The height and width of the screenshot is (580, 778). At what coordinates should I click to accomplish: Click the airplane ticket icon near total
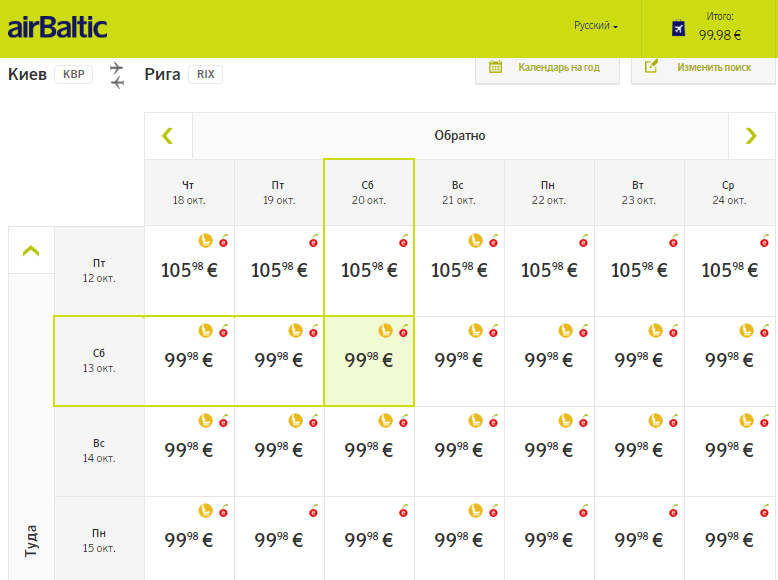point(679,29)
